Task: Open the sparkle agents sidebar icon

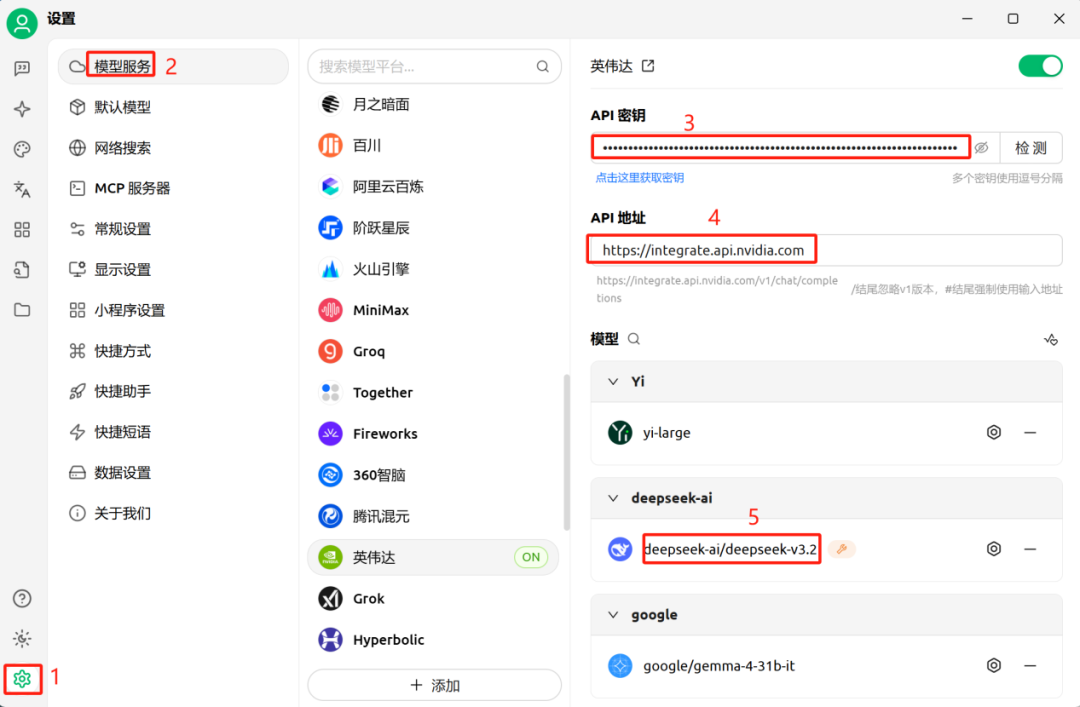Action: pyautogui.click(x=22, y=109)
